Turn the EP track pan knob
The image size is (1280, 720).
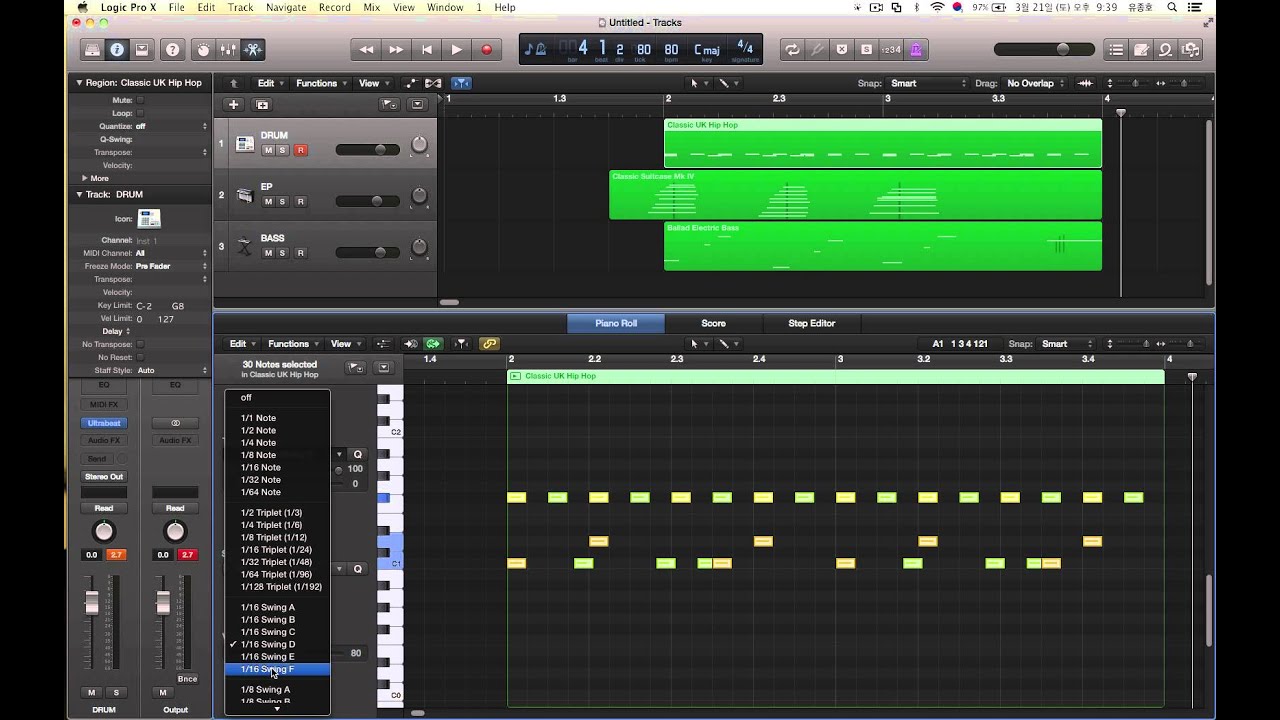[419, 196]
